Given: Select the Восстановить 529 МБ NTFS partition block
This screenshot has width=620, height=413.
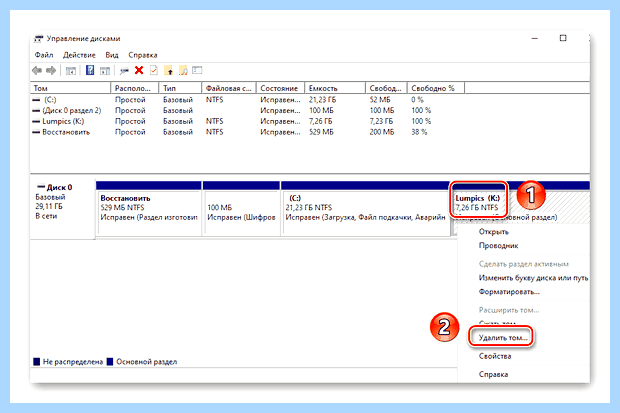Looking at the screenshot, I should pos(149,208).
